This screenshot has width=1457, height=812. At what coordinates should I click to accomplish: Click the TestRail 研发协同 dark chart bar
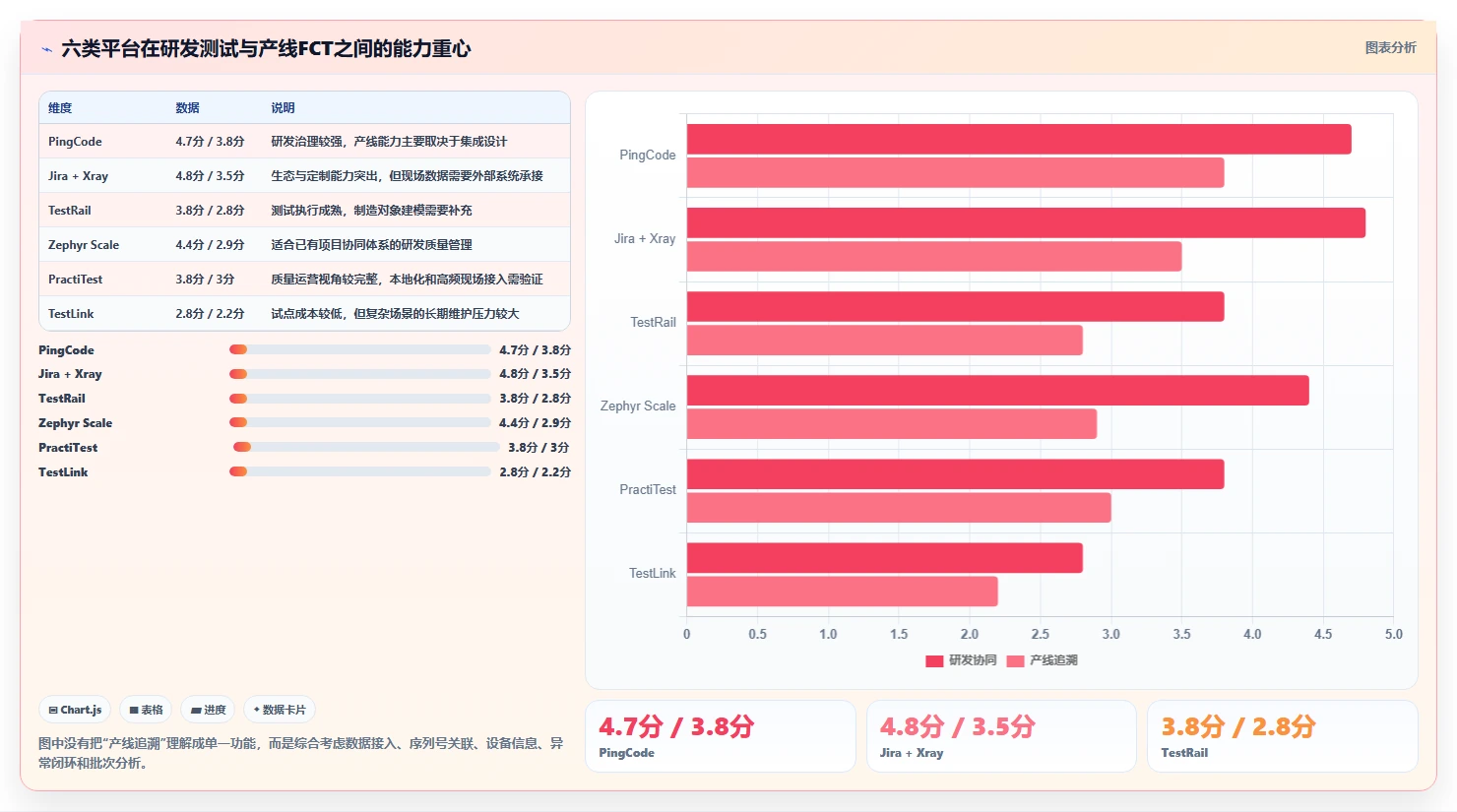[x=955, y=306]
